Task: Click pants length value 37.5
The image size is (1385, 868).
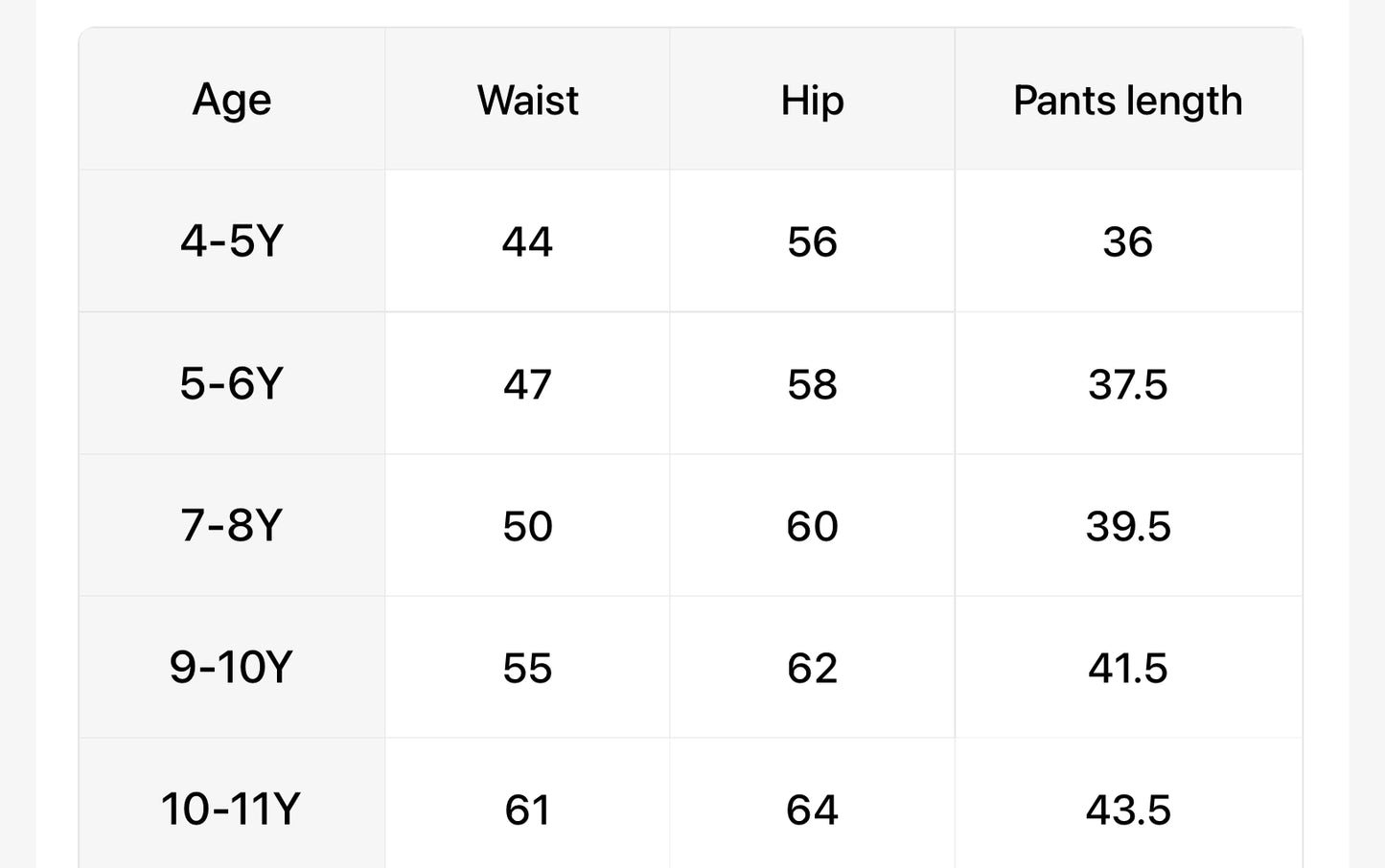Action: click(x=1127, y=384)
